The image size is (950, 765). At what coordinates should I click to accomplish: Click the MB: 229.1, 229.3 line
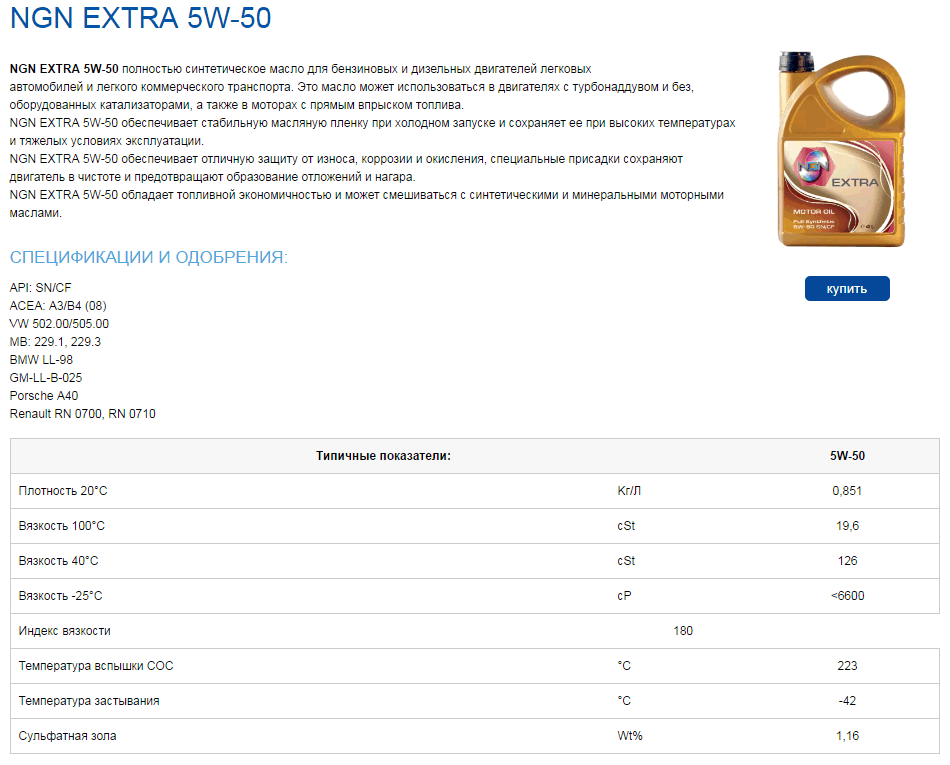coord(55,342)
